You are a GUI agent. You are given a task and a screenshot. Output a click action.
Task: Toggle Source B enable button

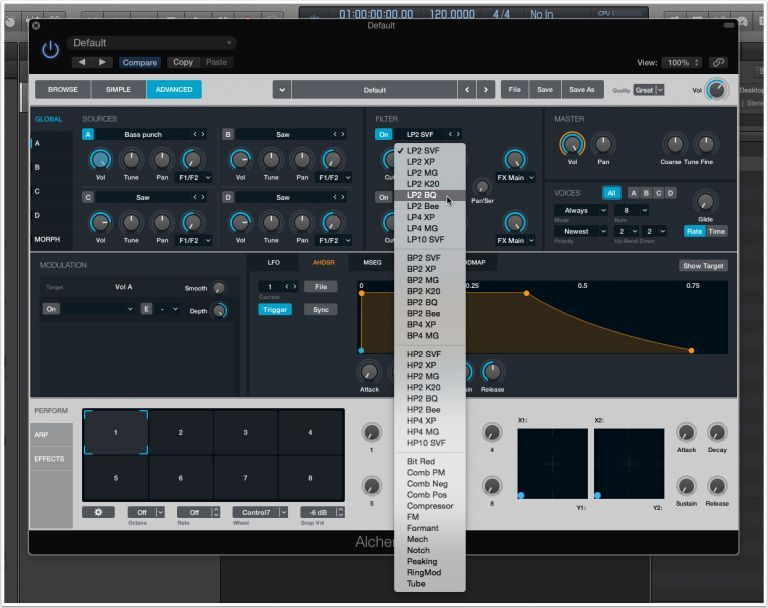point(228,134)
